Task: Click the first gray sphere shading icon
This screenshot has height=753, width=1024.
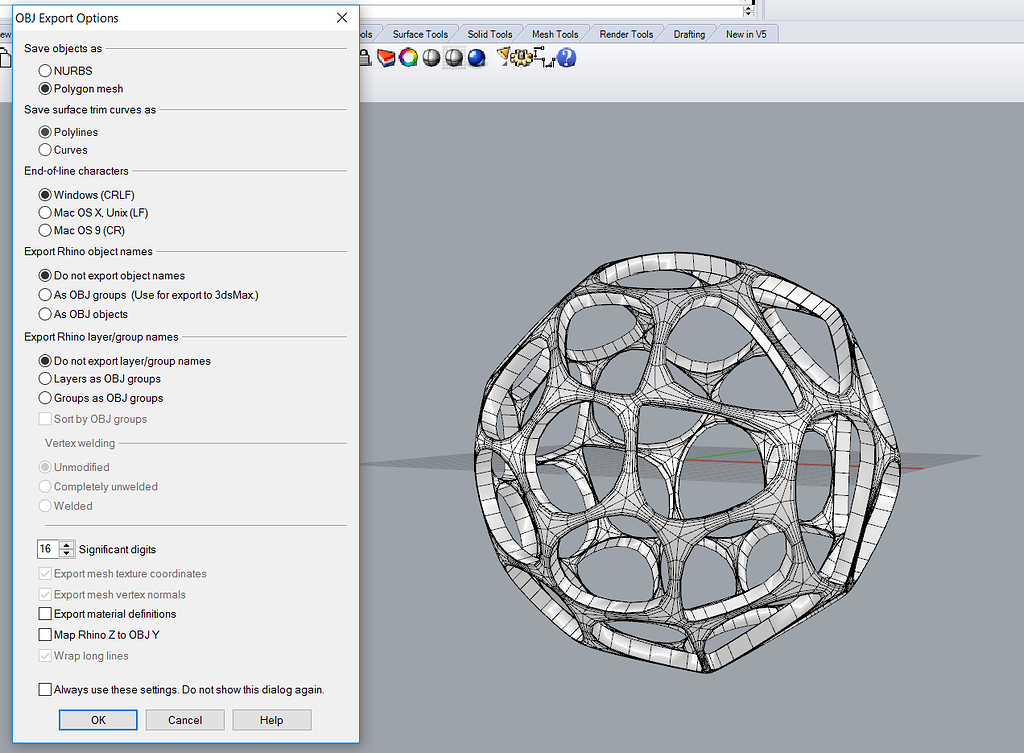Action: (430, 57)
